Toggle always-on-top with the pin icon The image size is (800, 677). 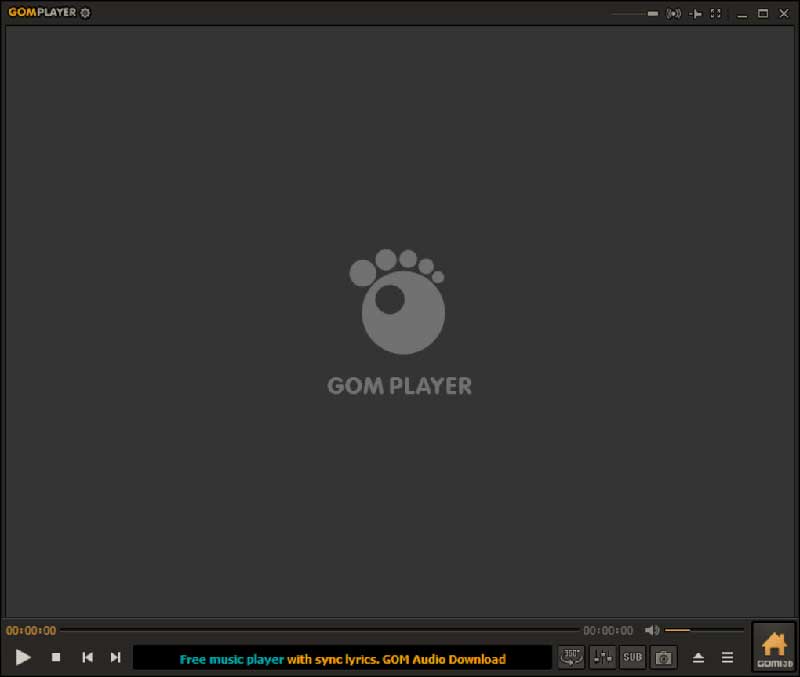[695, 13]
